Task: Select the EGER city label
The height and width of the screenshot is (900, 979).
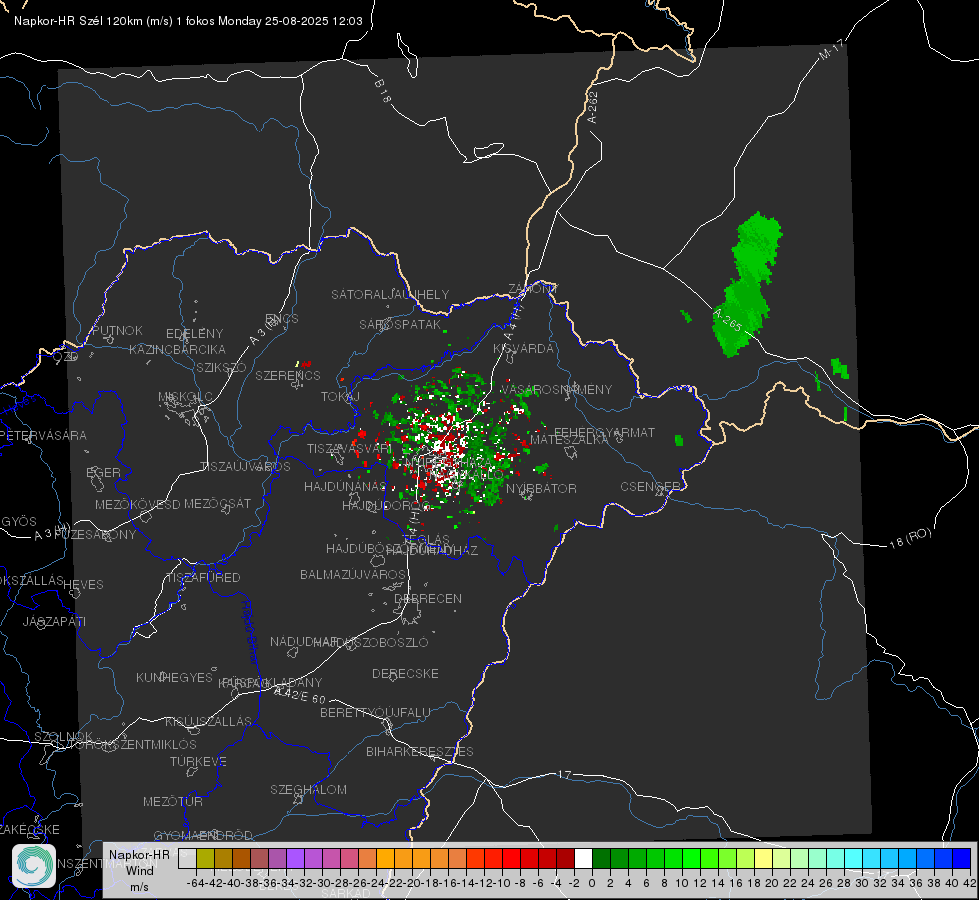Action: click(x=104, y=472)
